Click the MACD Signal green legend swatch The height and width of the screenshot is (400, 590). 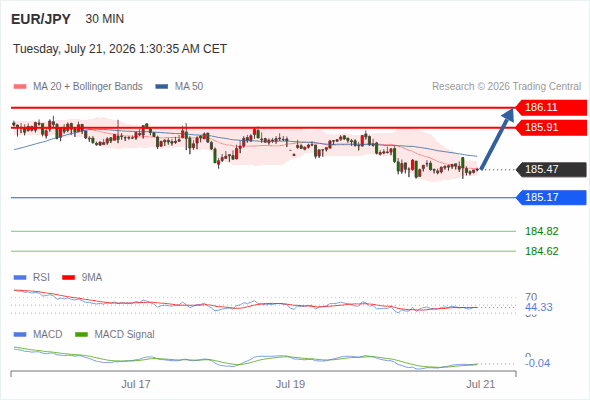point(81,335)
